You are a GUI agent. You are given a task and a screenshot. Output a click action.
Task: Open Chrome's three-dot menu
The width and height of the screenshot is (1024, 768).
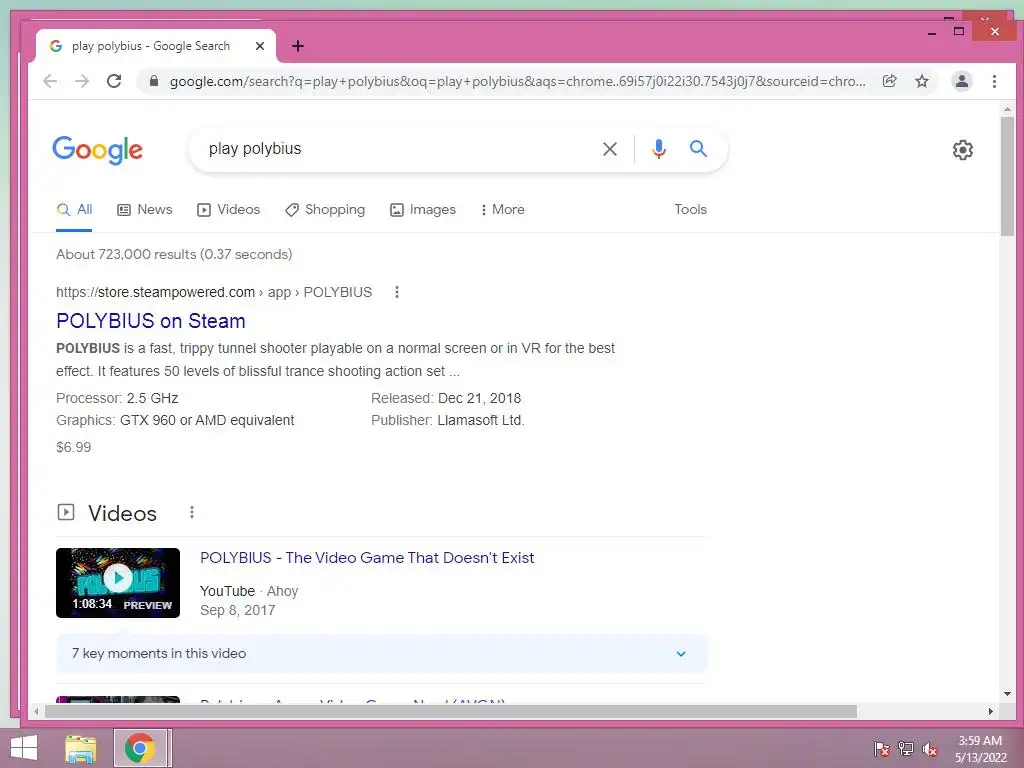(994, 81)
